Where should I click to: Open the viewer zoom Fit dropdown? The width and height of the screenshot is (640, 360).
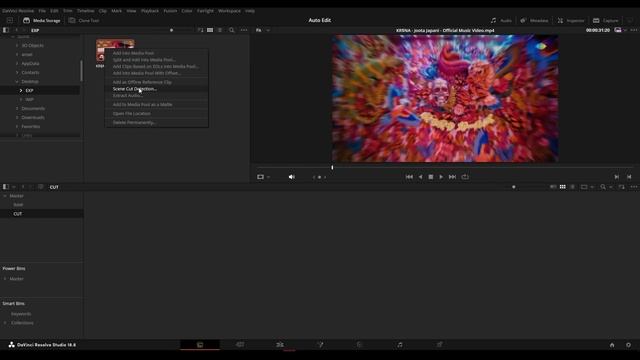(x=263, y=30)
